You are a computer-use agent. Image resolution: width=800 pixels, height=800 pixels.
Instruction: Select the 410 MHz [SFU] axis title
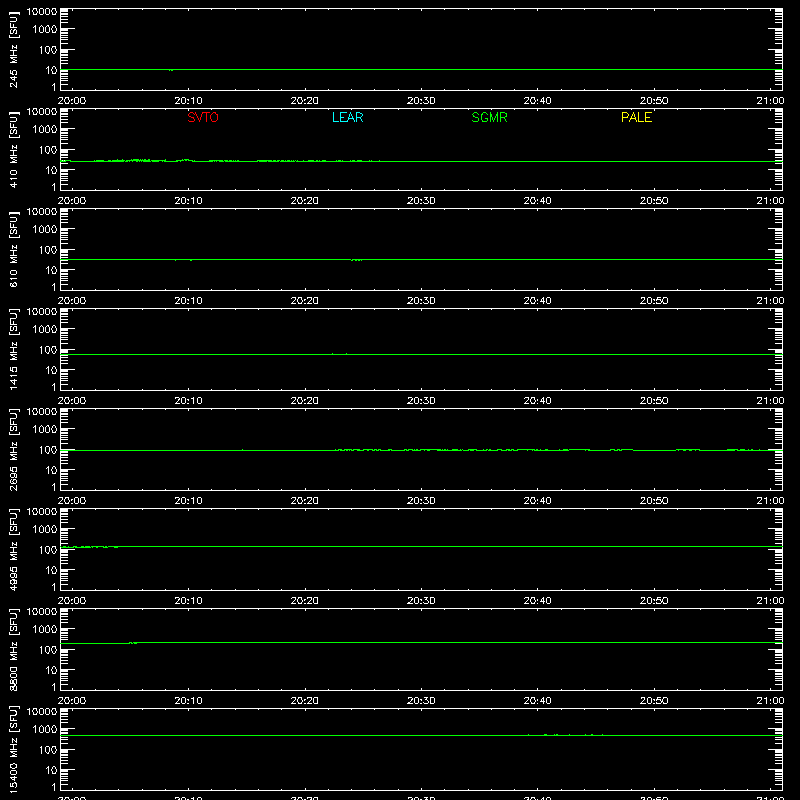(x=14, y=149)
